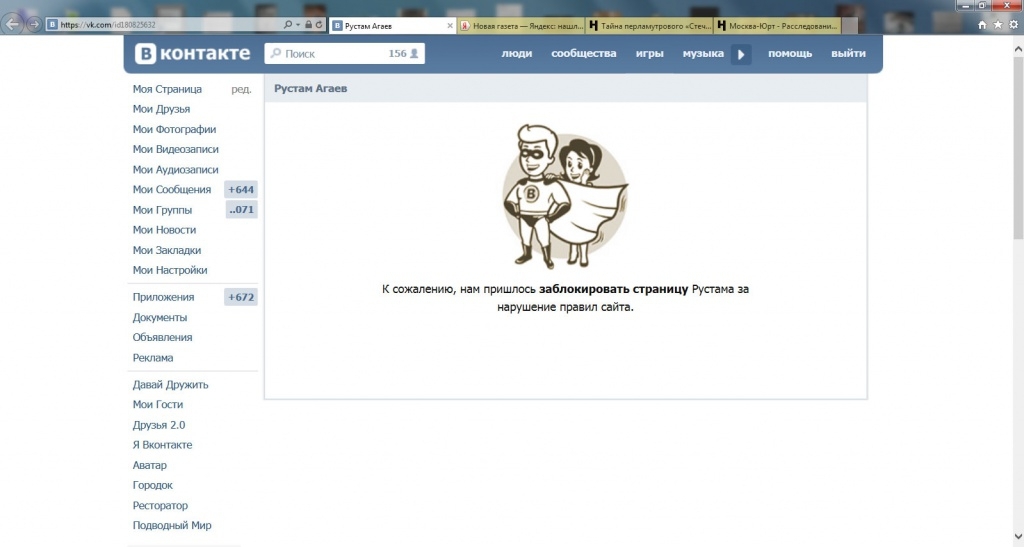The height and width of the screenshot is (547, 1024).
Task: Open Мои Настройки
Action: pyautogui.click(x=170, y=270)
